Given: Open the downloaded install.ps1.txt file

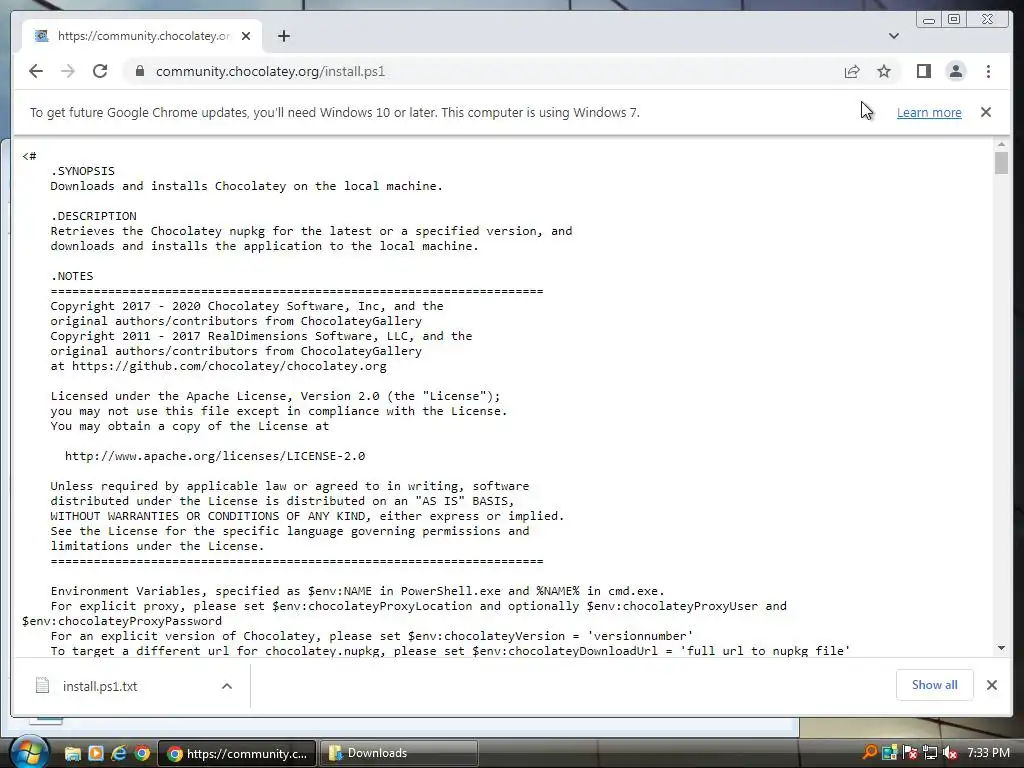Looking at the screenshot, I should [x=99, y=686].
